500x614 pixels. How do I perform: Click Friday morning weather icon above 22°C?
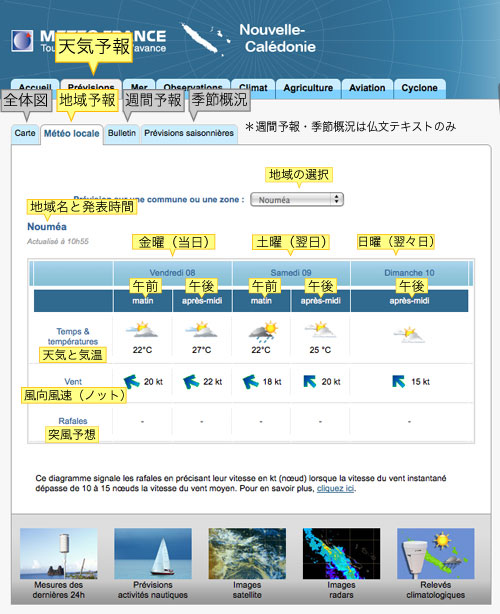click(x=142, y=329)
